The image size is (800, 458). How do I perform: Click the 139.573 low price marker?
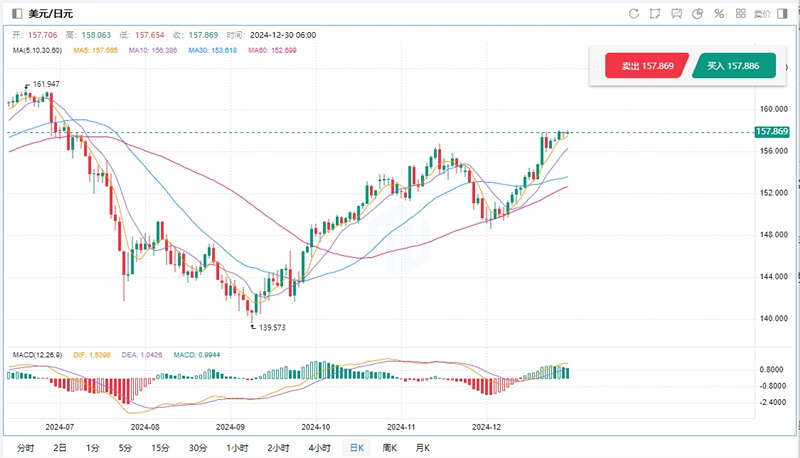point(271,327)
